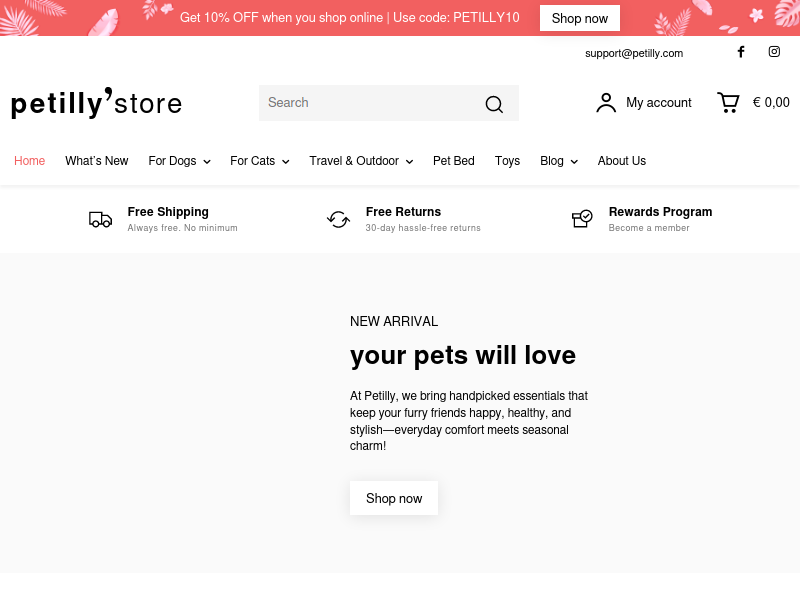Click the support@petilly.com email link
The width and height of the screenshot is (800, 600).
[x=634, y=53]
